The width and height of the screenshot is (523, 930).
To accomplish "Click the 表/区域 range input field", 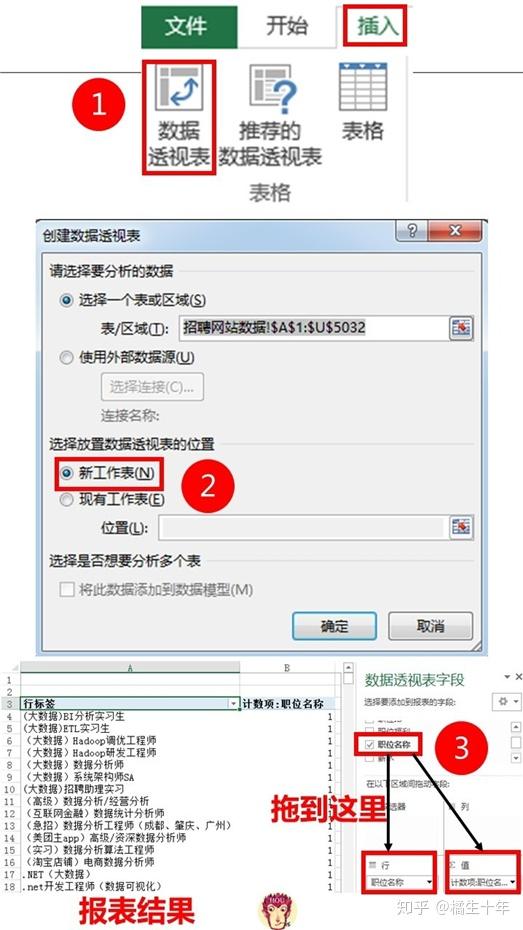I will pyautogui.click(x=312, y=328).
